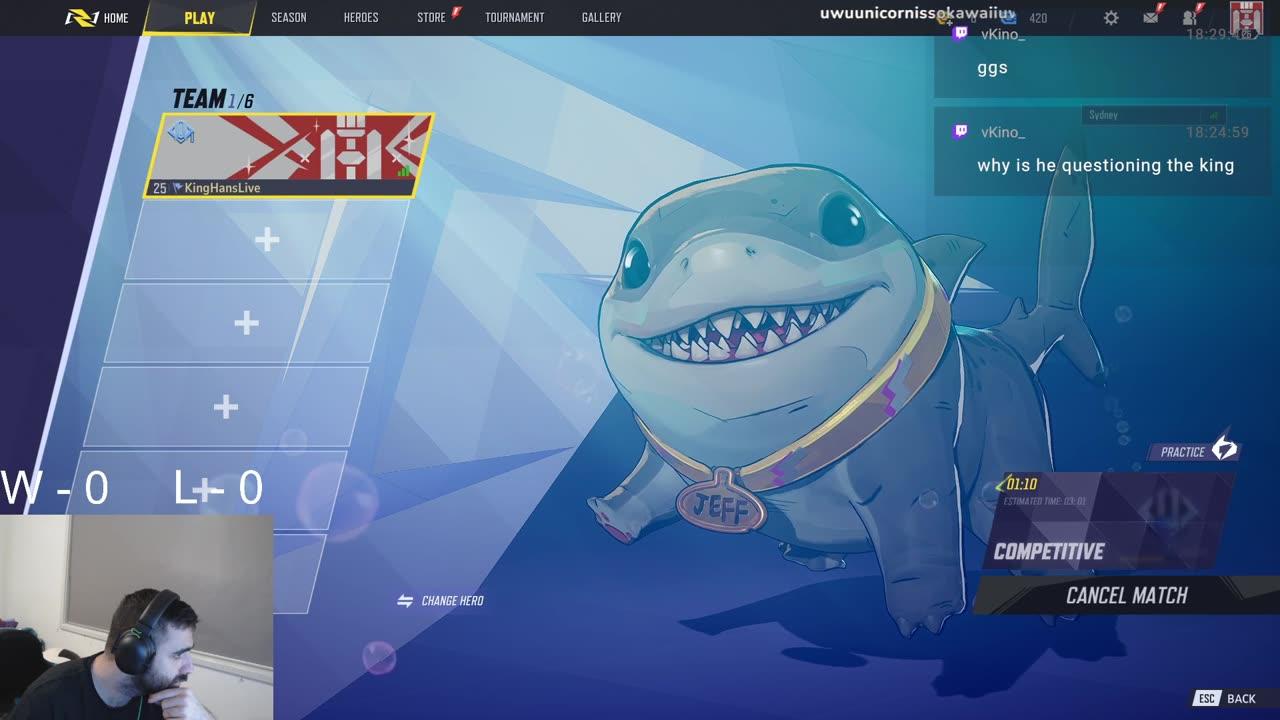Open the HEROES tab
The width and height of the screenshot is (1280, 720).
[x=361, y=17]
